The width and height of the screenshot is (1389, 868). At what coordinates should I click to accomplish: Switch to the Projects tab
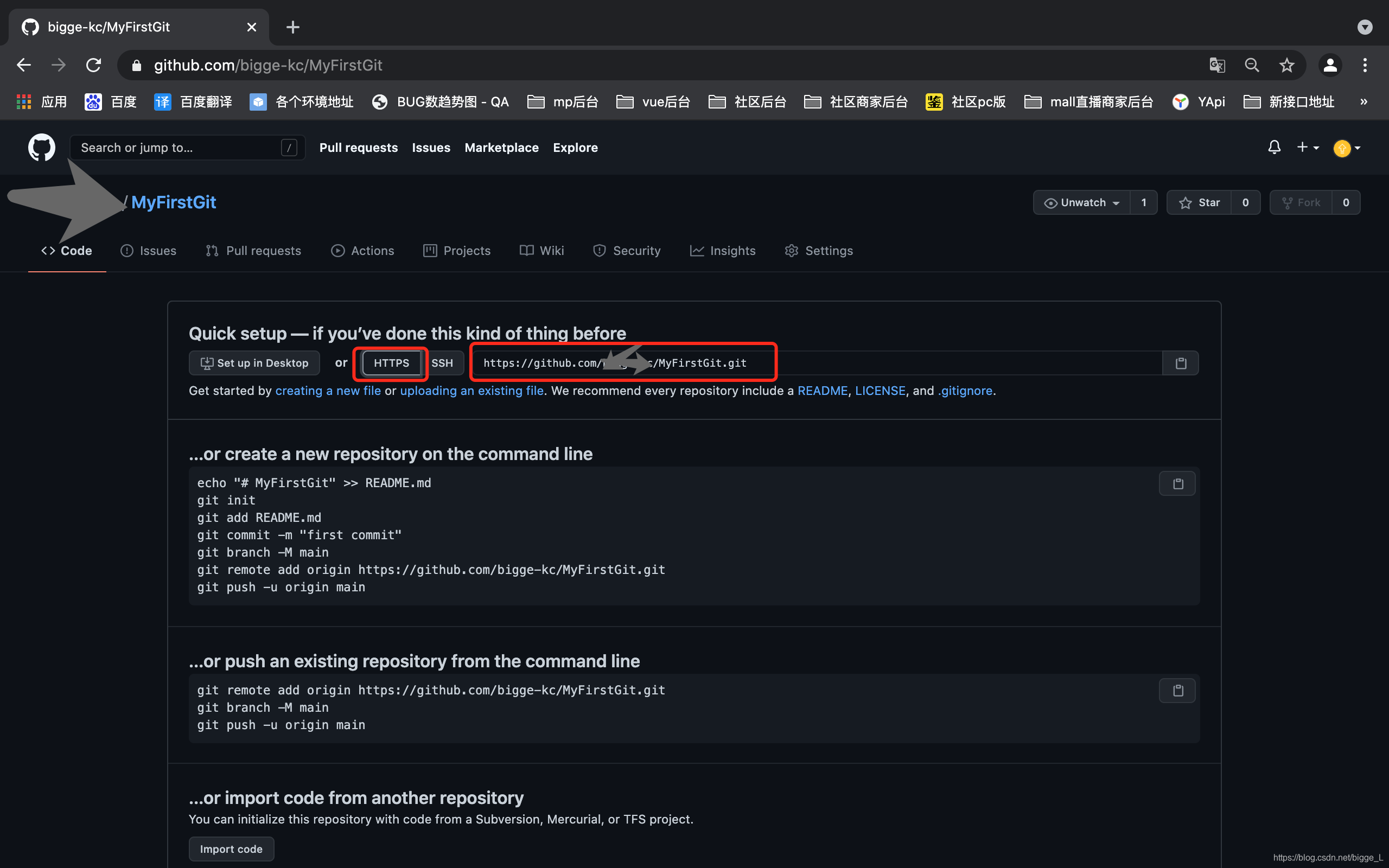[x=457, y=251]
